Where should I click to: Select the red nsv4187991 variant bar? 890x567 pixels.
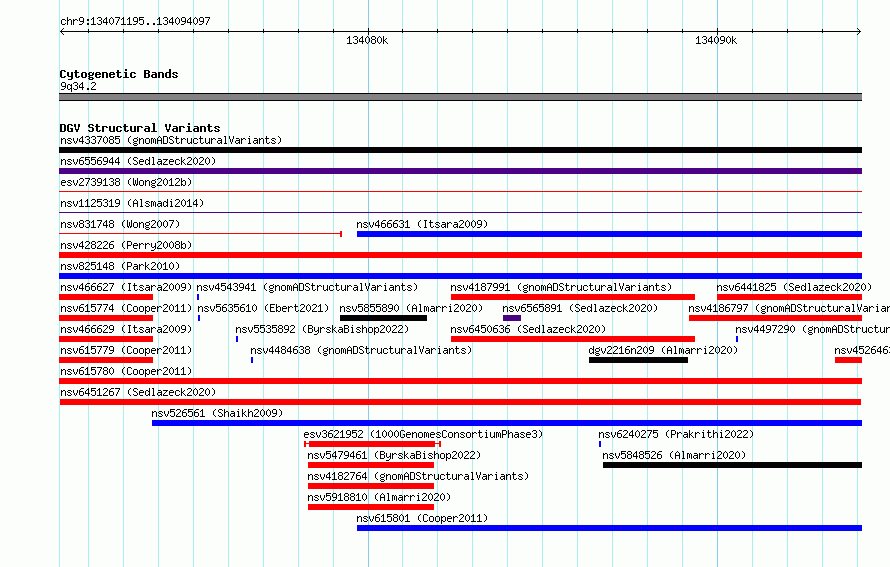[x=573, y=297]
